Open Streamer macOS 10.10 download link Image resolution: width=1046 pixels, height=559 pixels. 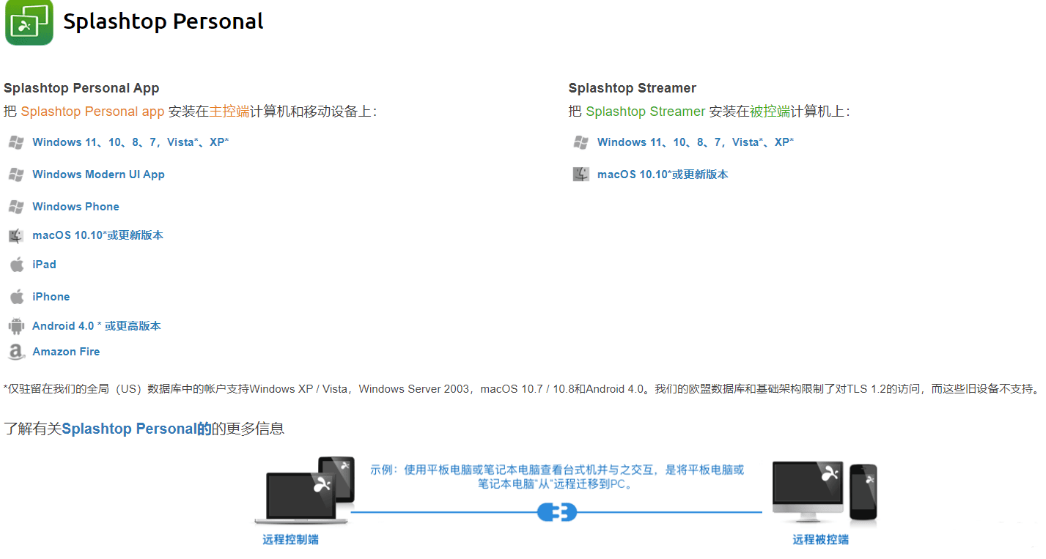[x=662, y=174]
